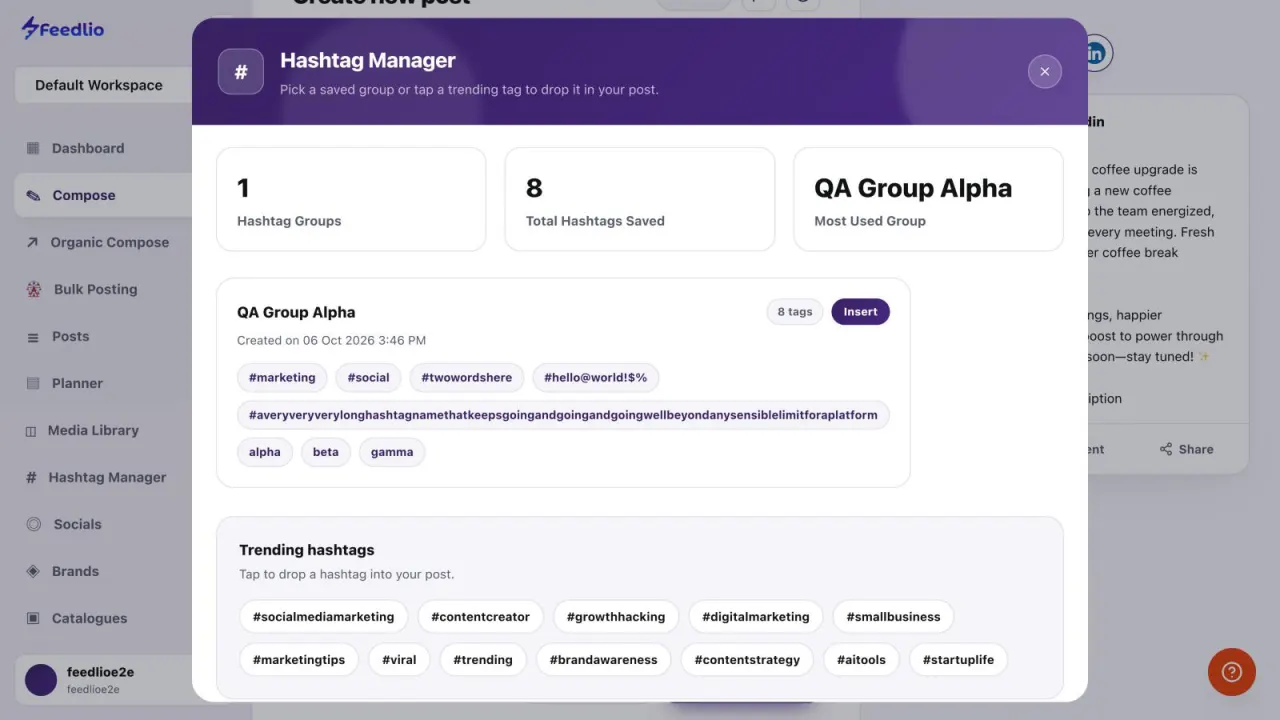
Task: Click the Feedlio logo
Action: click(x=63, y=29)
